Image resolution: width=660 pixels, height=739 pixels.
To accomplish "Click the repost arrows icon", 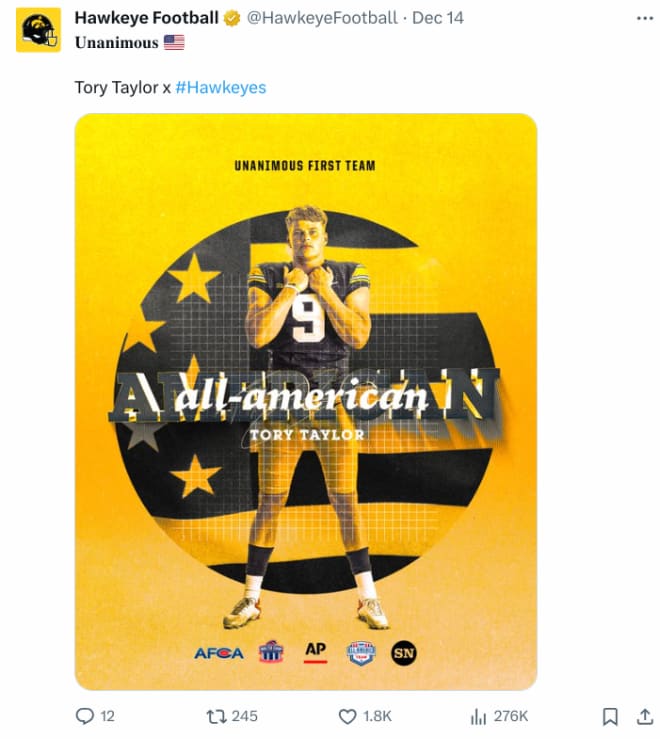I will [x=216, y=716].
